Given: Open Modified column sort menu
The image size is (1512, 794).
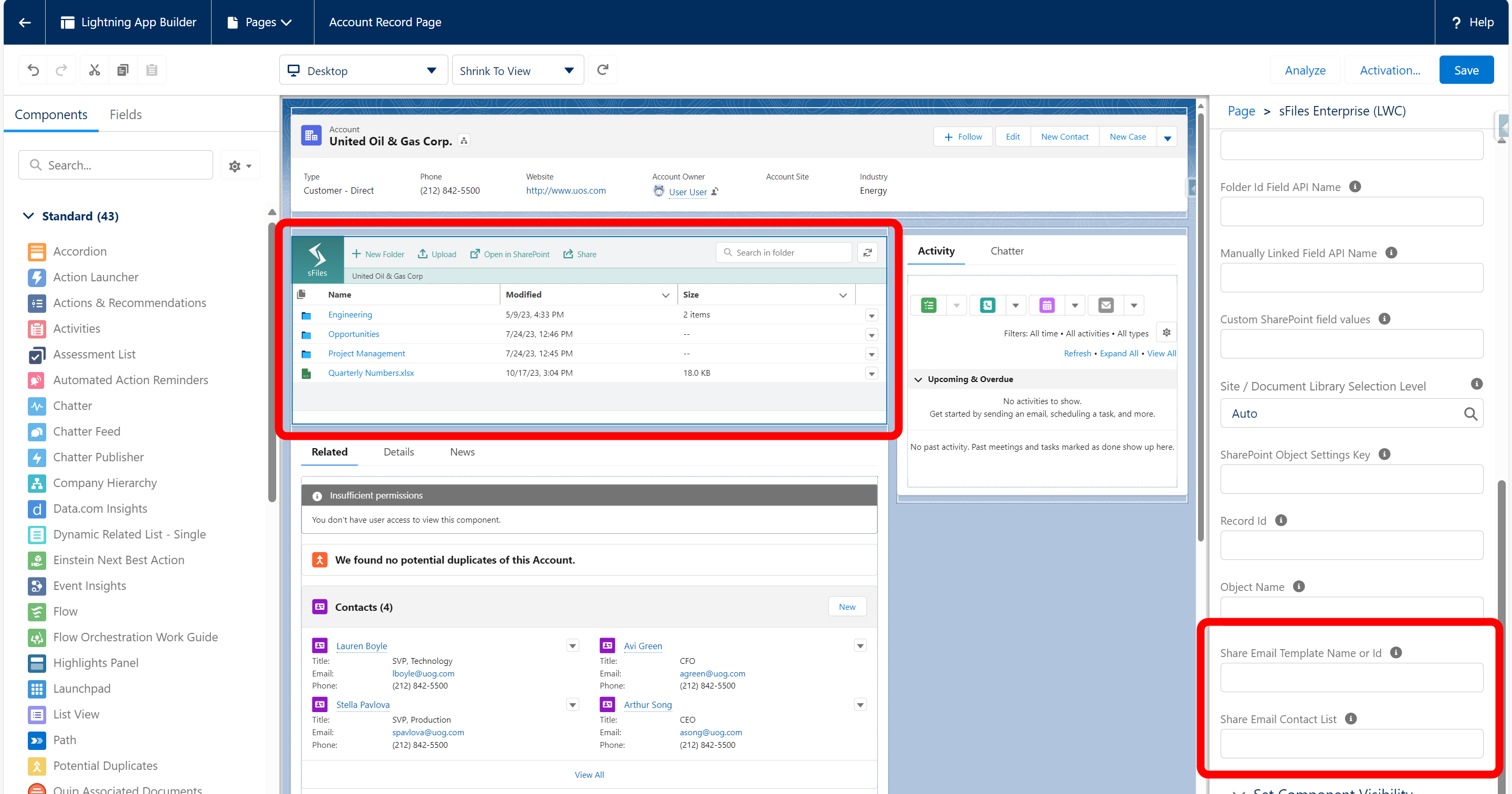Looking at the screenshot, I should point(666,294).
